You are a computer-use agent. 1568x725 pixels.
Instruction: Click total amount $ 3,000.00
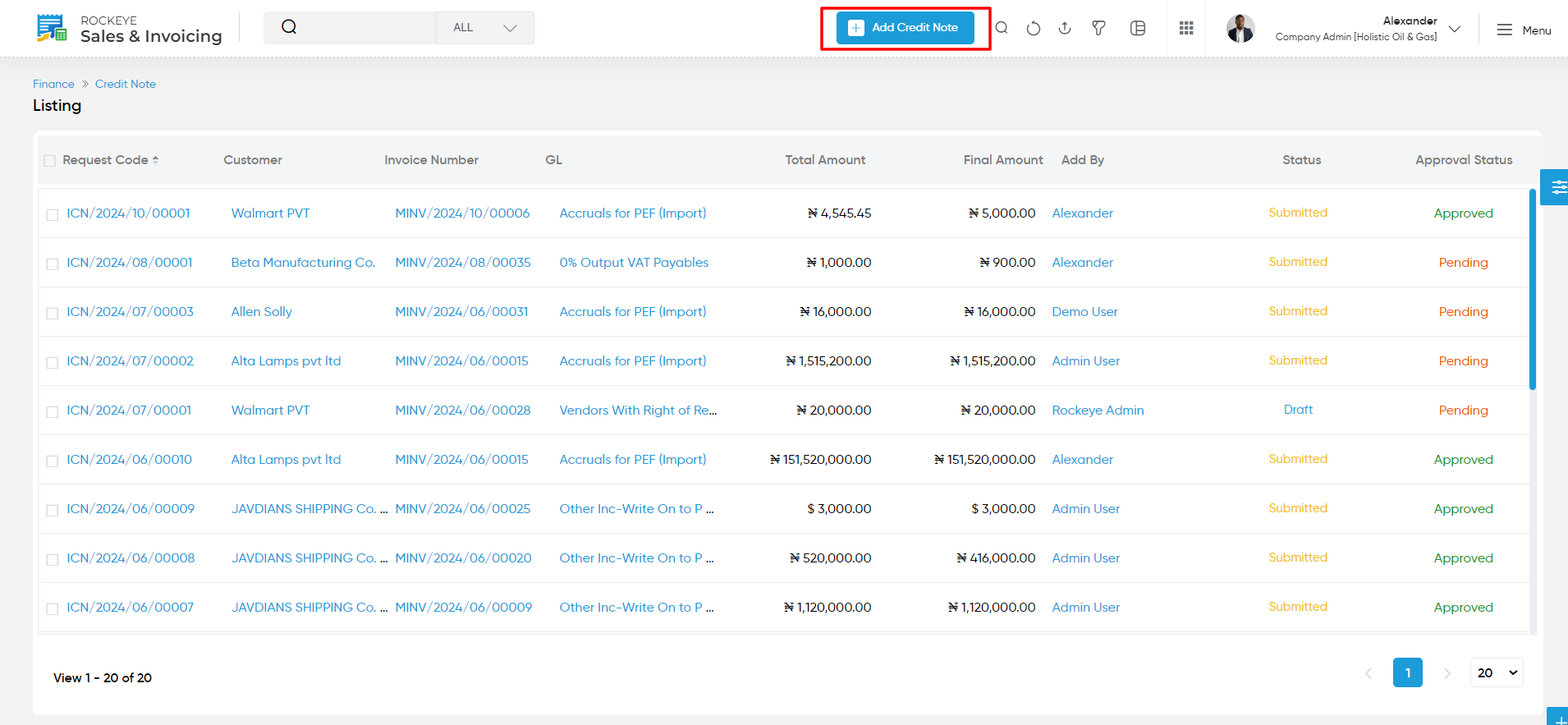[839, 509]
